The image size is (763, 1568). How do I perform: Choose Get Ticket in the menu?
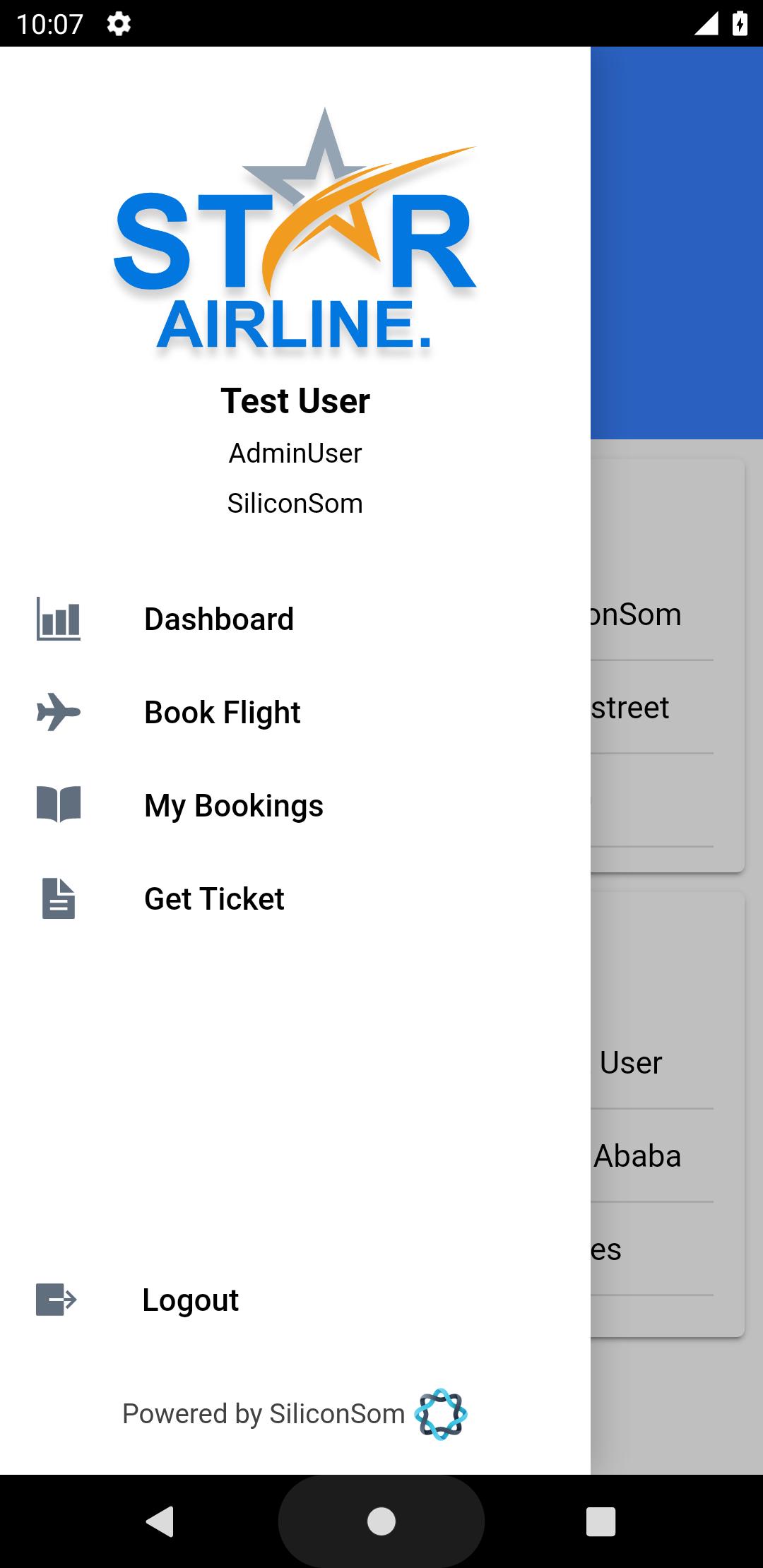(x=214, y=899)
